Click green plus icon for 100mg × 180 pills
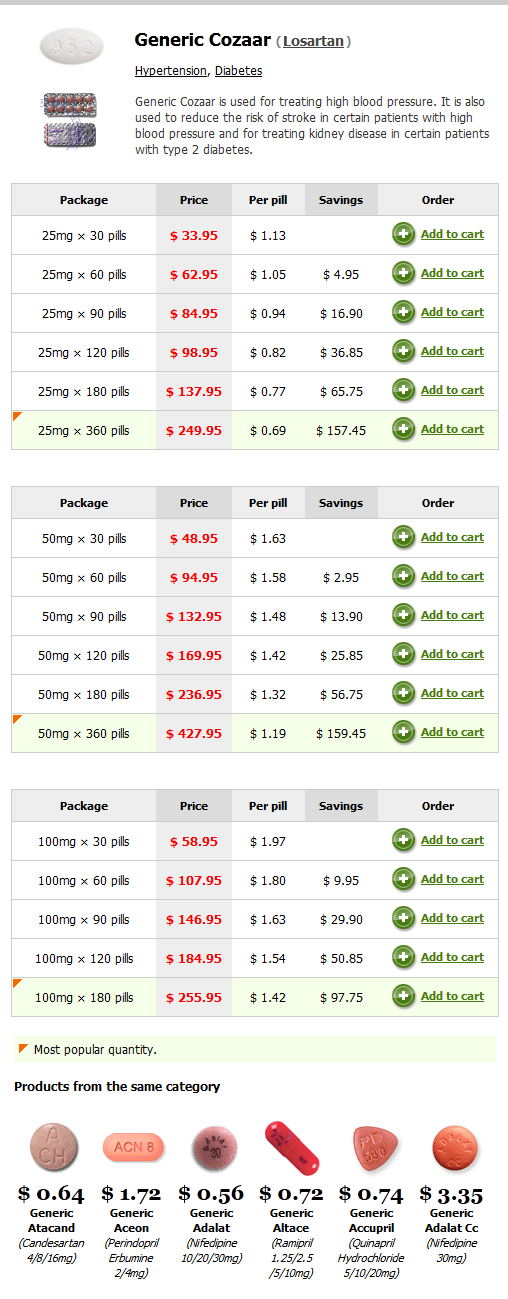The width and height of the screenshot is (508, 1299). (x=403, y=997)
